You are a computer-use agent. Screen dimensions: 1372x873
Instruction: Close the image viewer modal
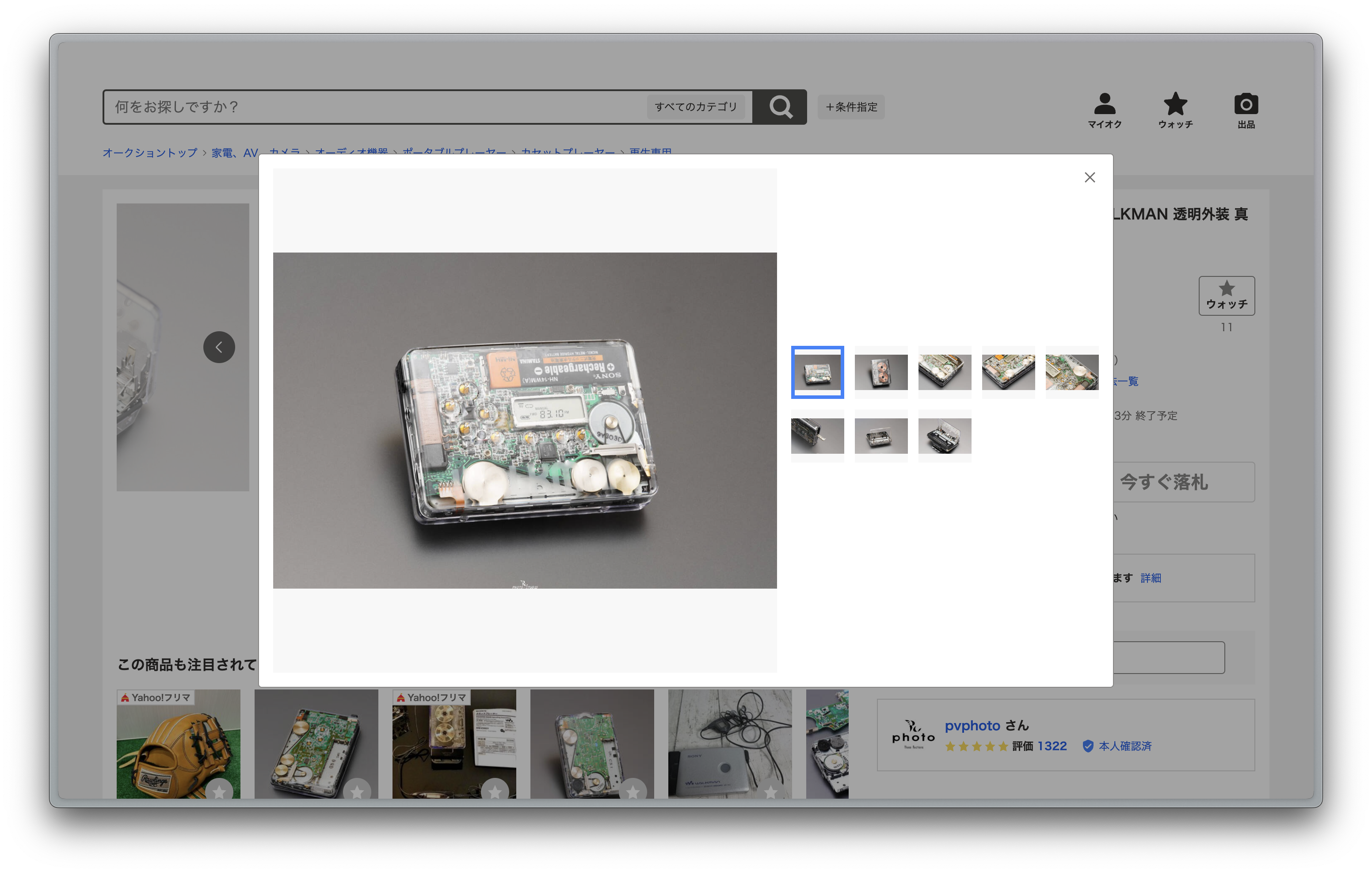1090,177
